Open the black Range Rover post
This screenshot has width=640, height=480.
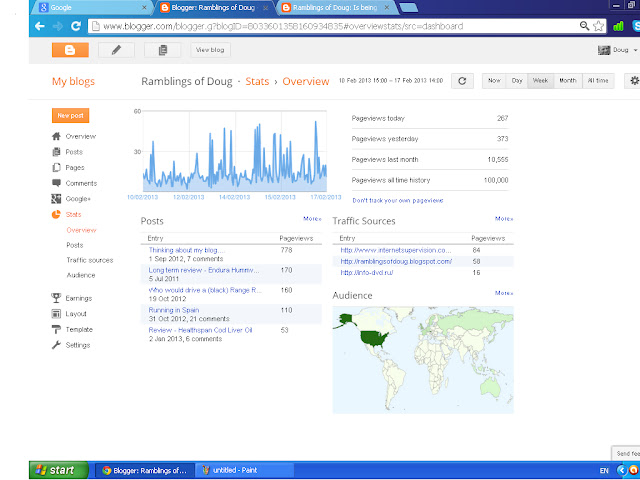[205, 290]
